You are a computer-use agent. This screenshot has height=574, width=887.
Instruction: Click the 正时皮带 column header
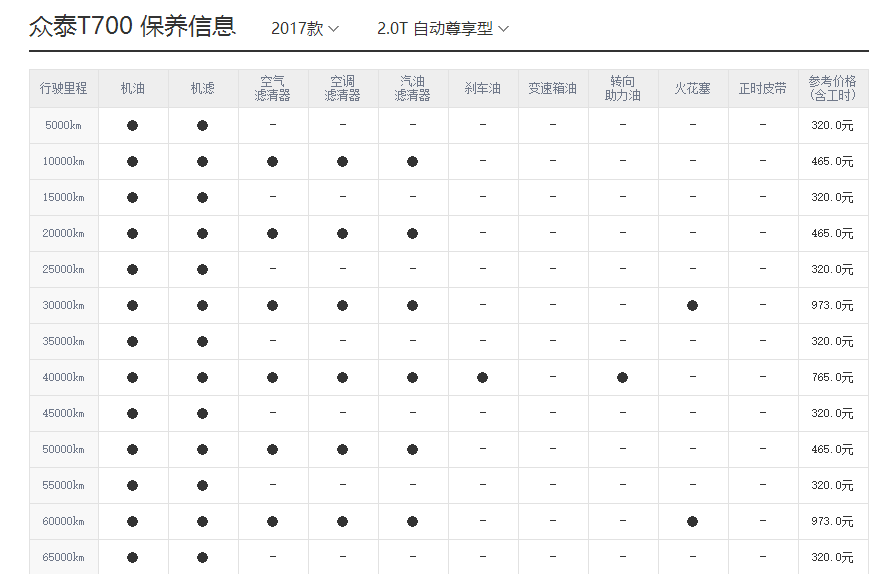point(763,88)
